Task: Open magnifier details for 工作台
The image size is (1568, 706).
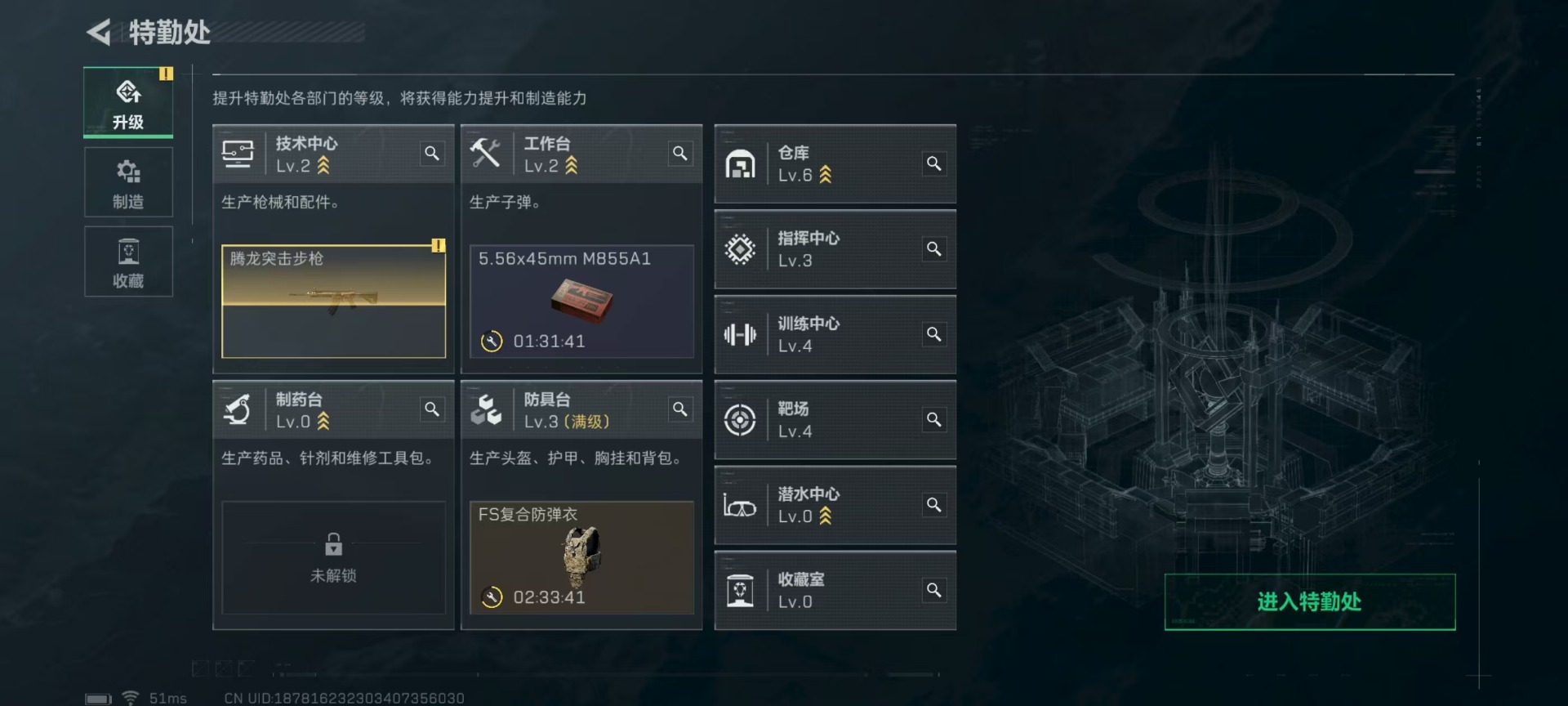Action: tap(679, 154)
